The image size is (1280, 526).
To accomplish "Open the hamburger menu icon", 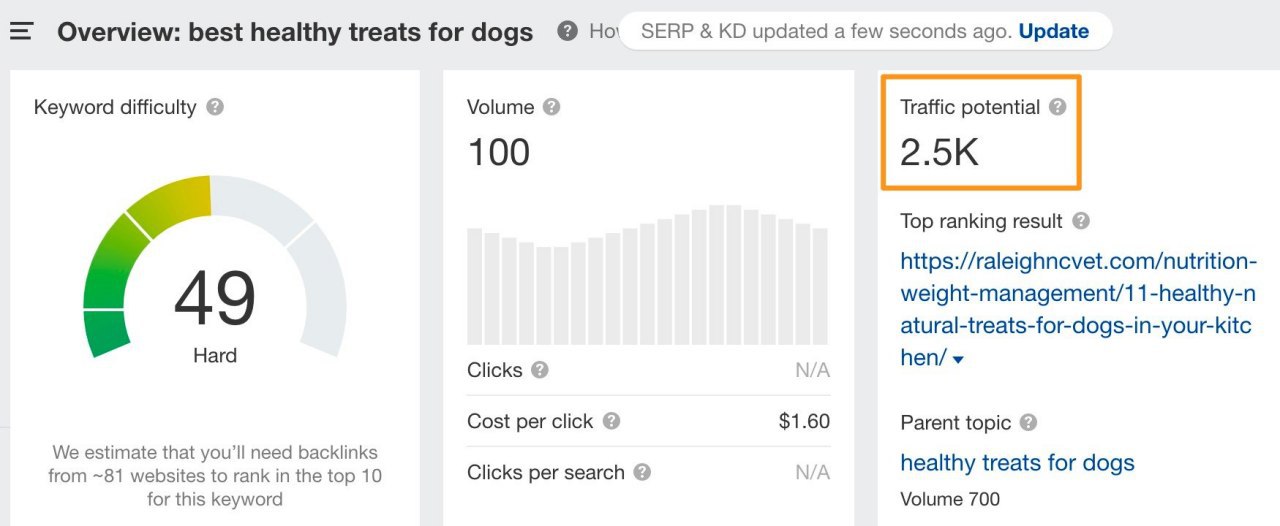I will click(21, 32).
